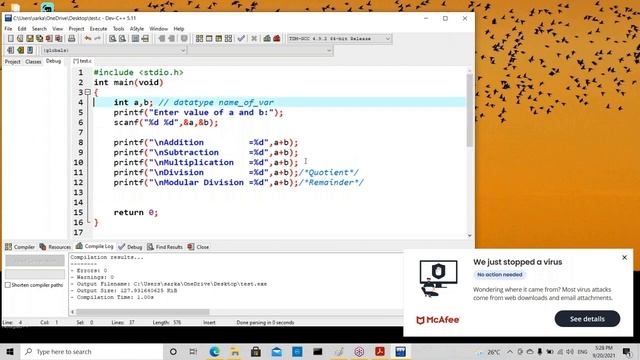This screenshot has height=360, width=640.
Task: Open the empty members dropdown beside (globals)
Action: click(x=260, y=50)
